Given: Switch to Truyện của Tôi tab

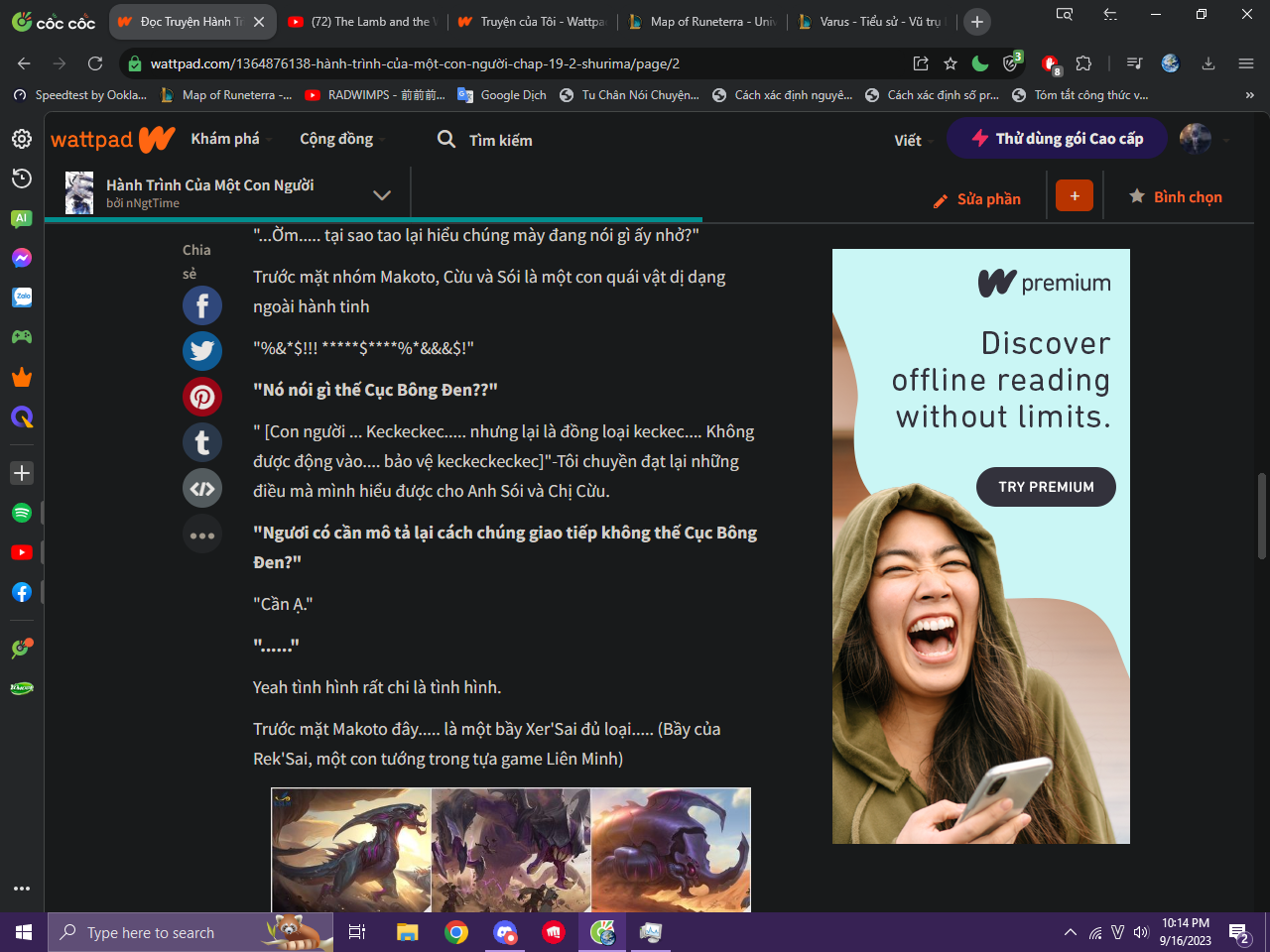Looking at the screenshot, I should (532, 21).
